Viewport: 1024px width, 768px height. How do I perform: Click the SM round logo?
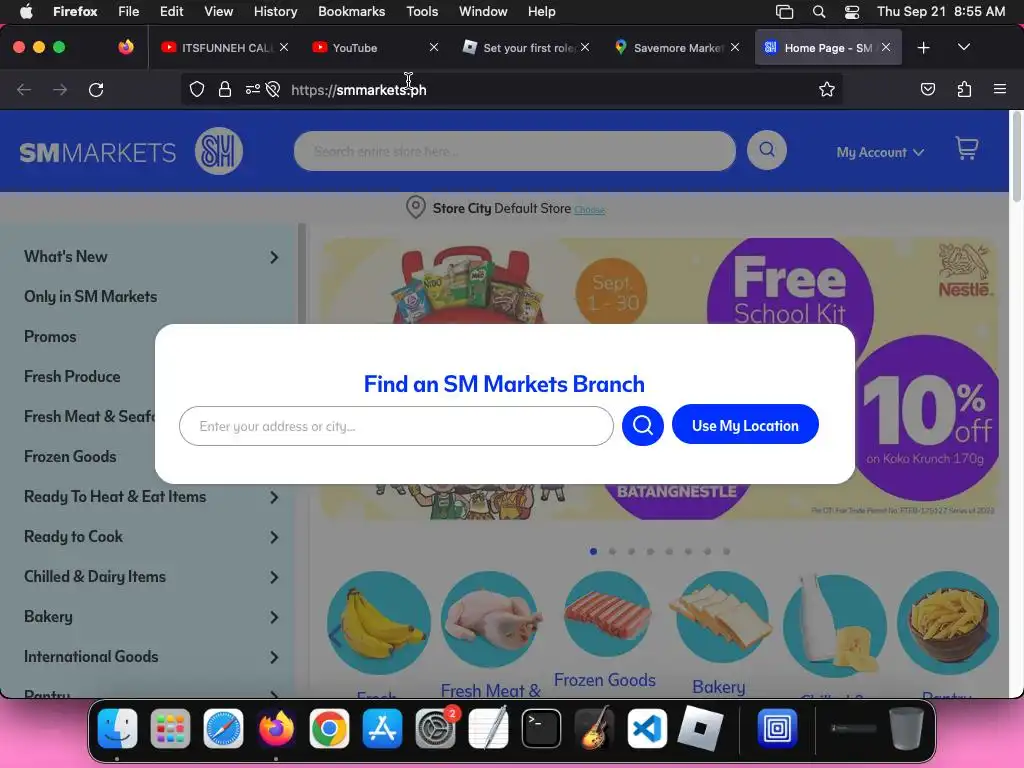tap(219, 152)
